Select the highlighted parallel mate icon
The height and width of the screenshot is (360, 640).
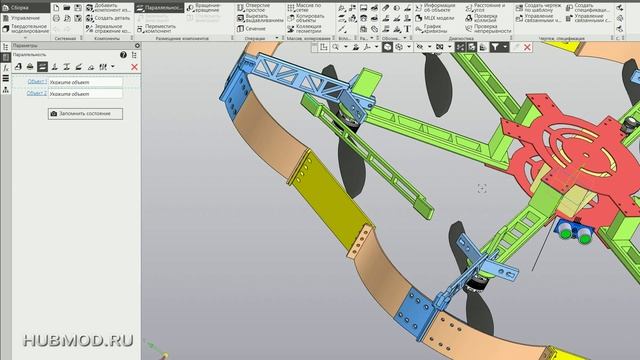coord(42,67)
